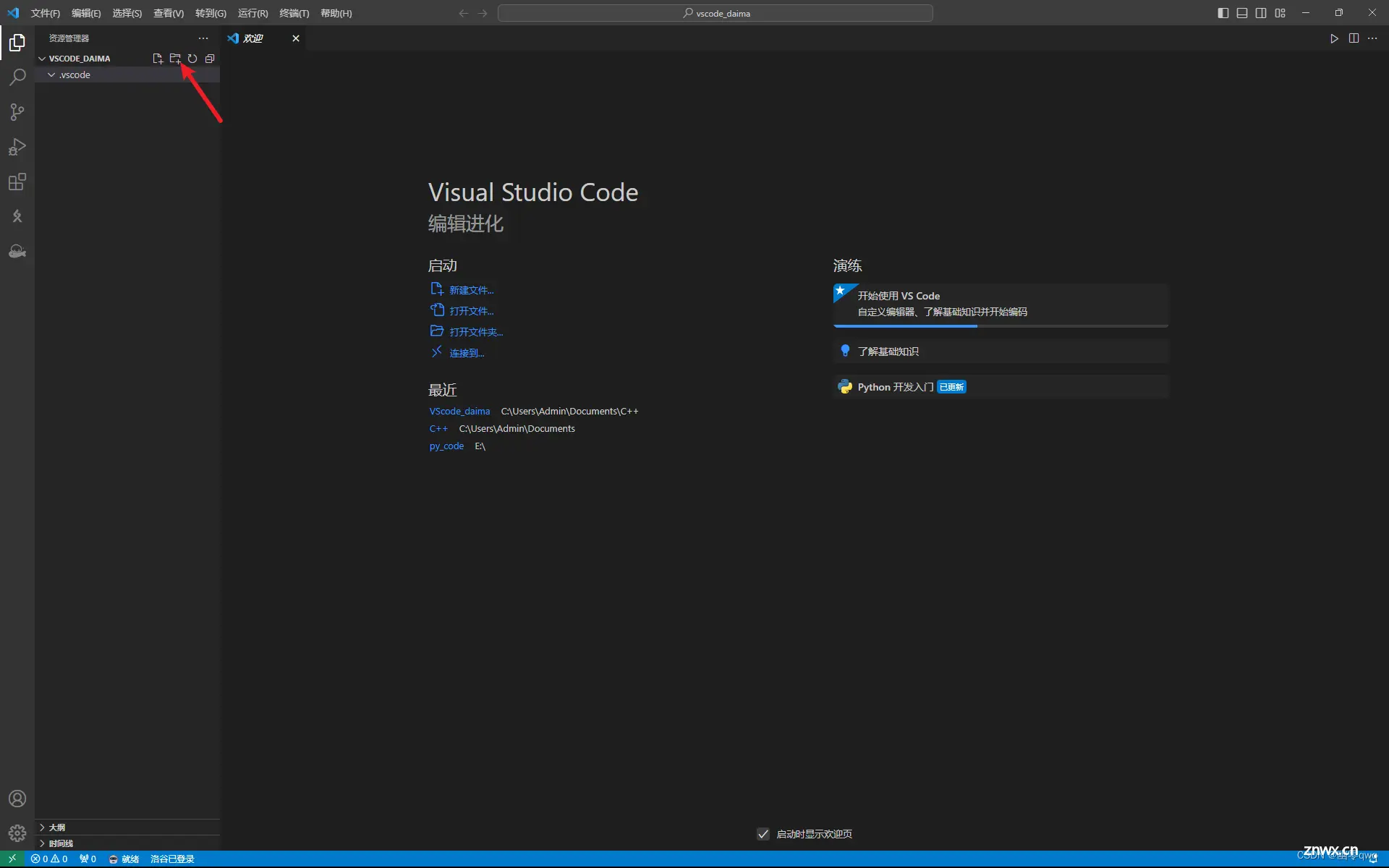Open the Search view in activity bar
Viewport: 1389px width, 868px height.
click(17, 77)
